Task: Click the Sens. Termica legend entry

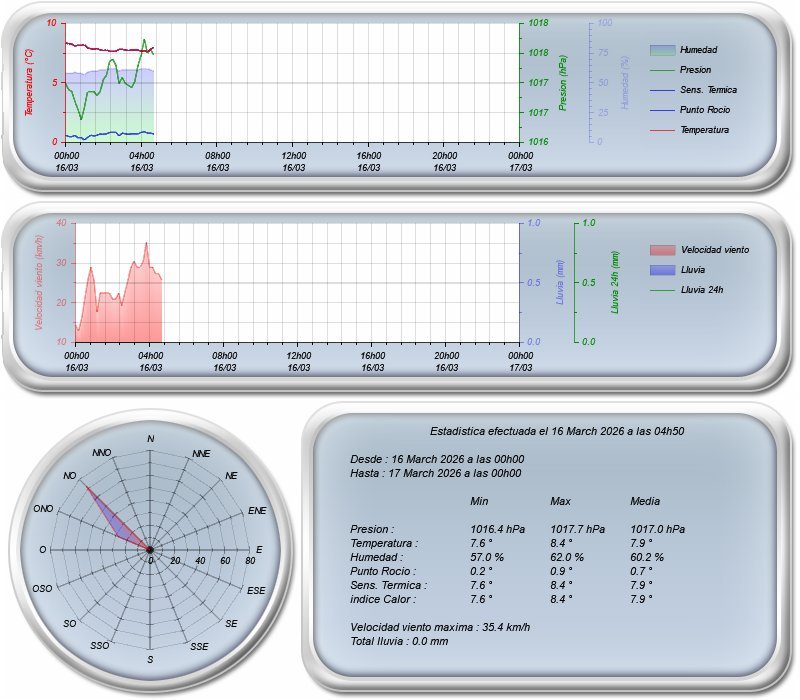Action: pos(707,90)
